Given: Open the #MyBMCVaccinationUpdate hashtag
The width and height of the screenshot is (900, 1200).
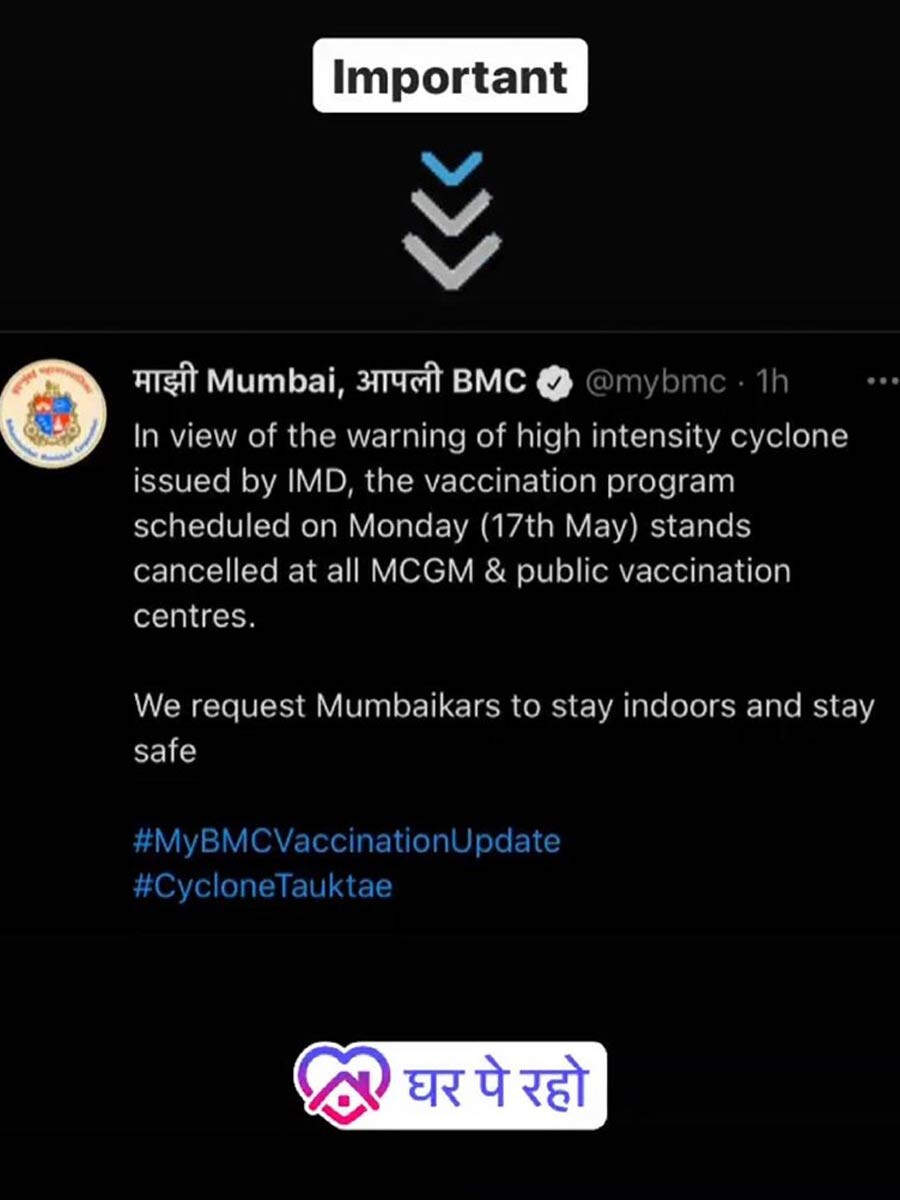Looking at the screenshot, I should pyautogui.click(x=346, y=840).
